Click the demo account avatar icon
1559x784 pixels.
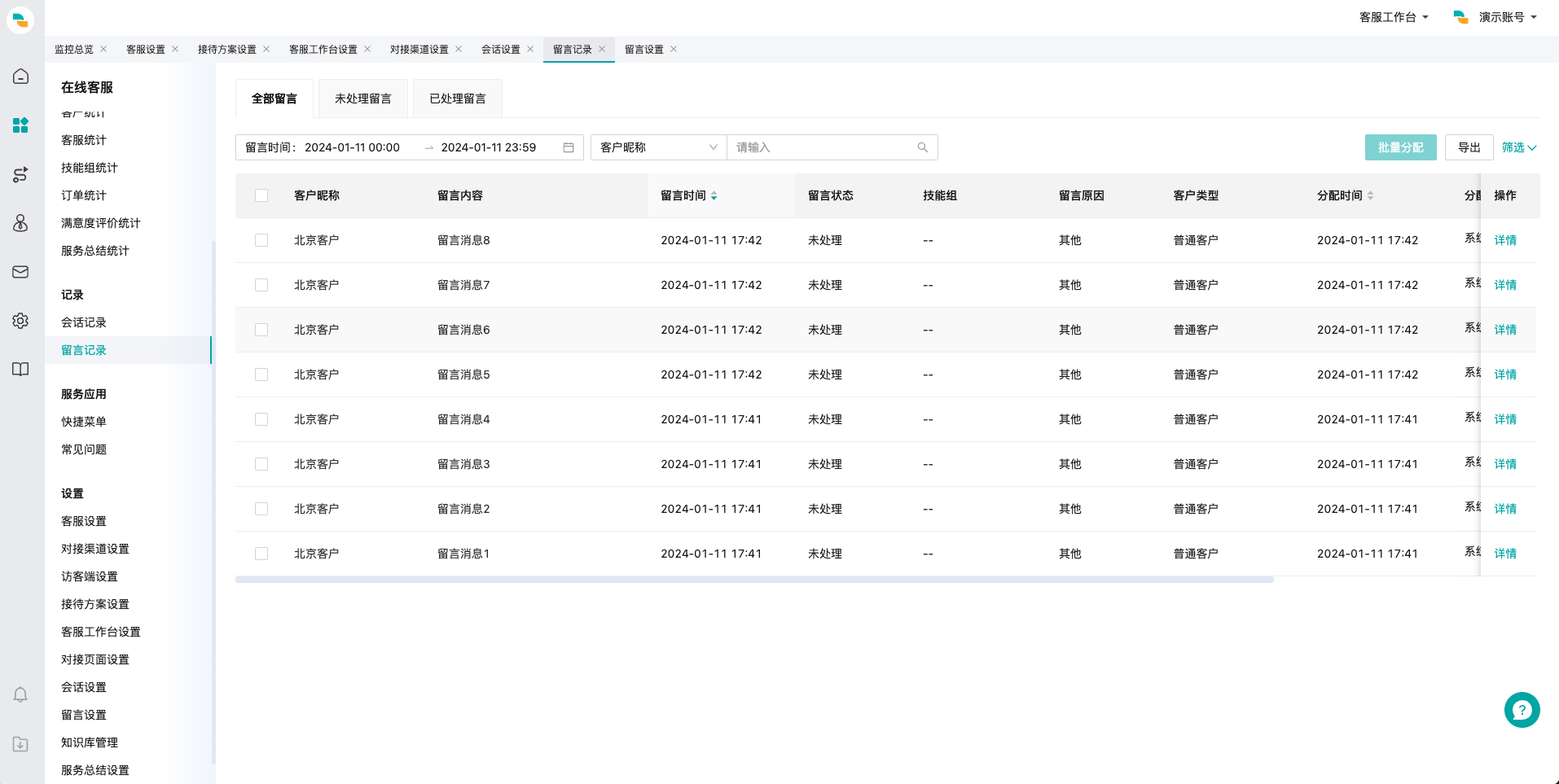pos(1460,17)
